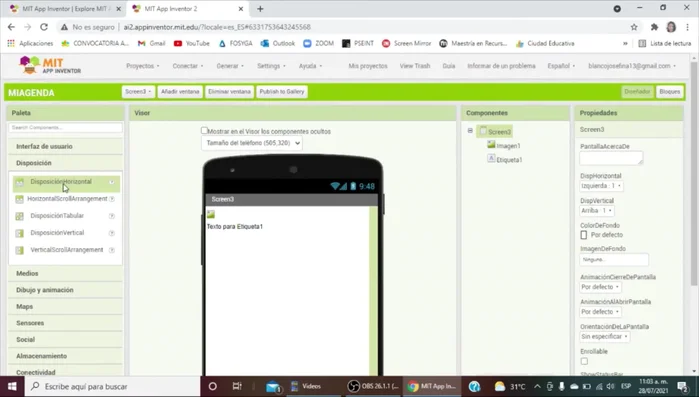Open the AnimaciónCierreDePantalla dropdown
Image resolution: width=699 pixels, height=397 pixels.
[600, 287]
